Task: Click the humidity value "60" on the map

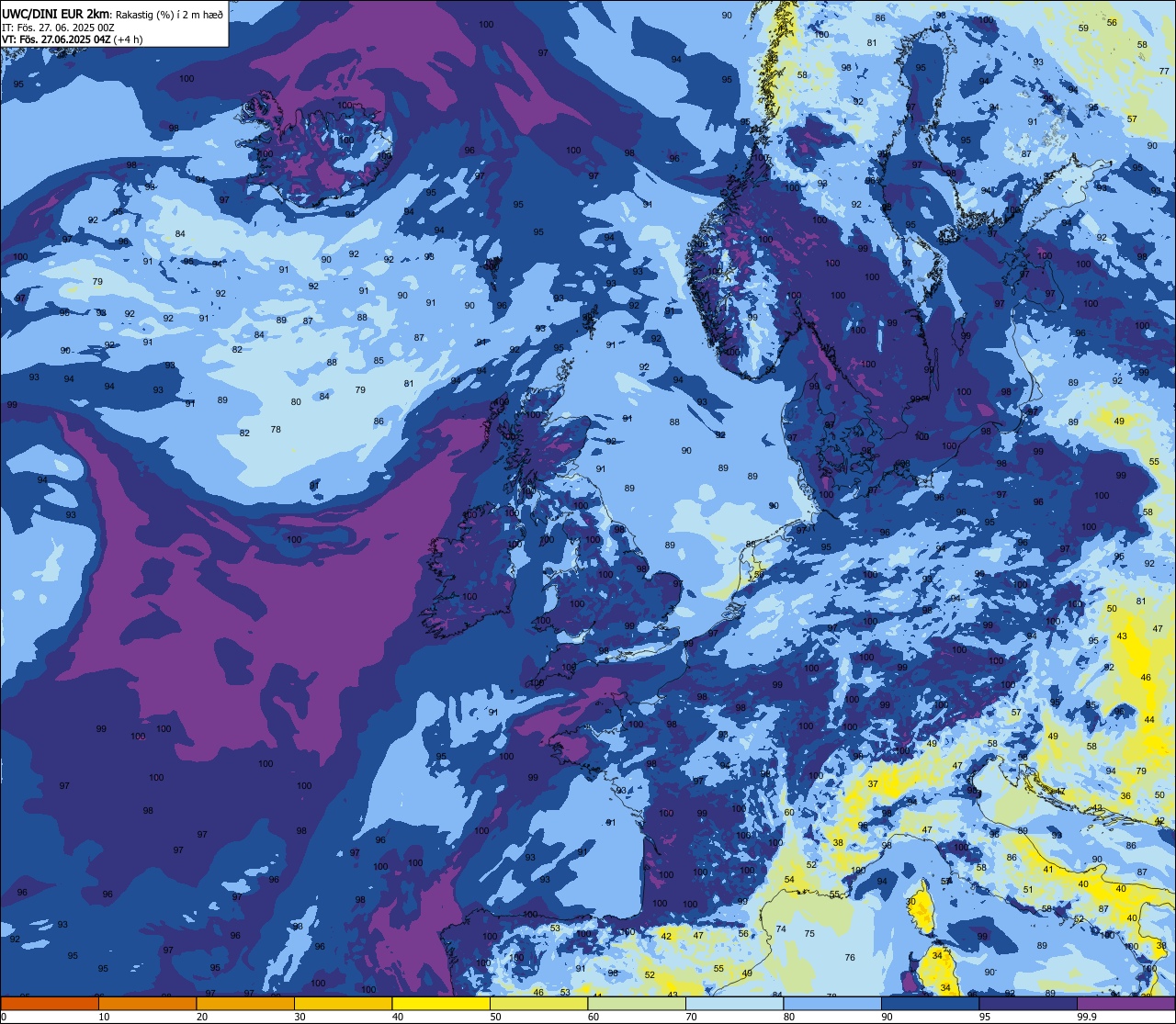Action: pos(788,813)
